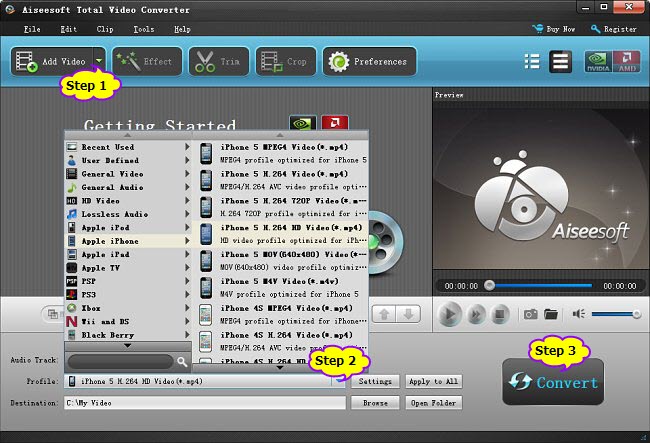Image resolution: width=650 pixels, height=443 pixels.
Task: Open the Effect tool
Action: tap(147, 61)
